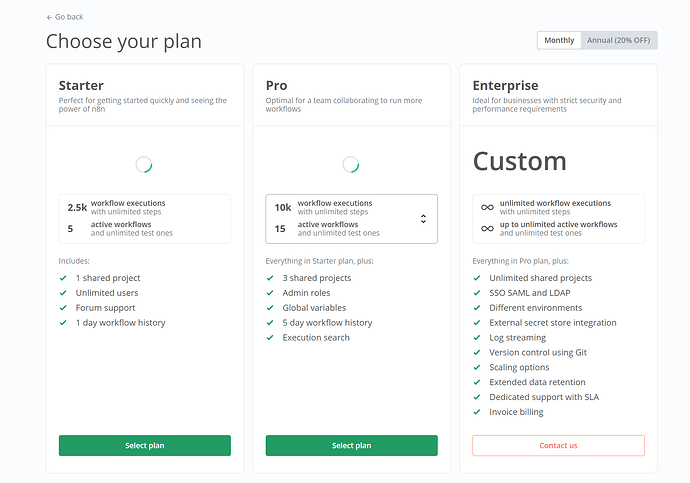The width and height of the screenshot is (690, 483).
Task: Click the Enterprise plan heading
Action: pyautogui.click(x=505, y=85)
